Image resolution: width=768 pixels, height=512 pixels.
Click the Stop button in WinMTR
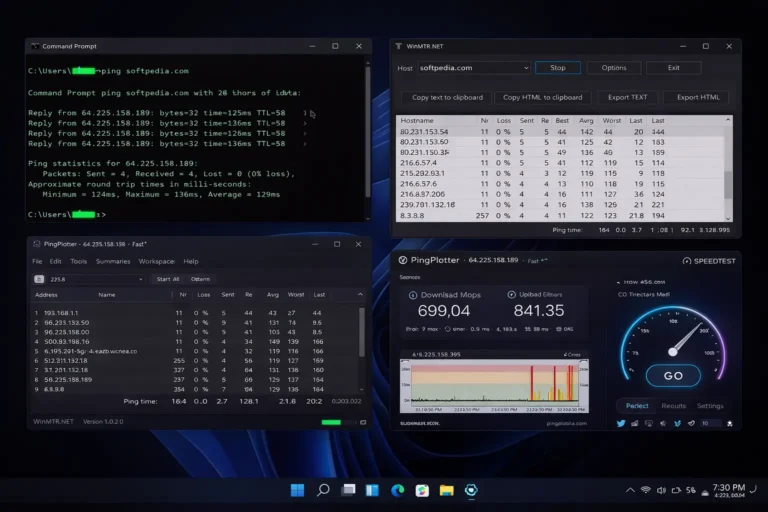click(558, 68)
